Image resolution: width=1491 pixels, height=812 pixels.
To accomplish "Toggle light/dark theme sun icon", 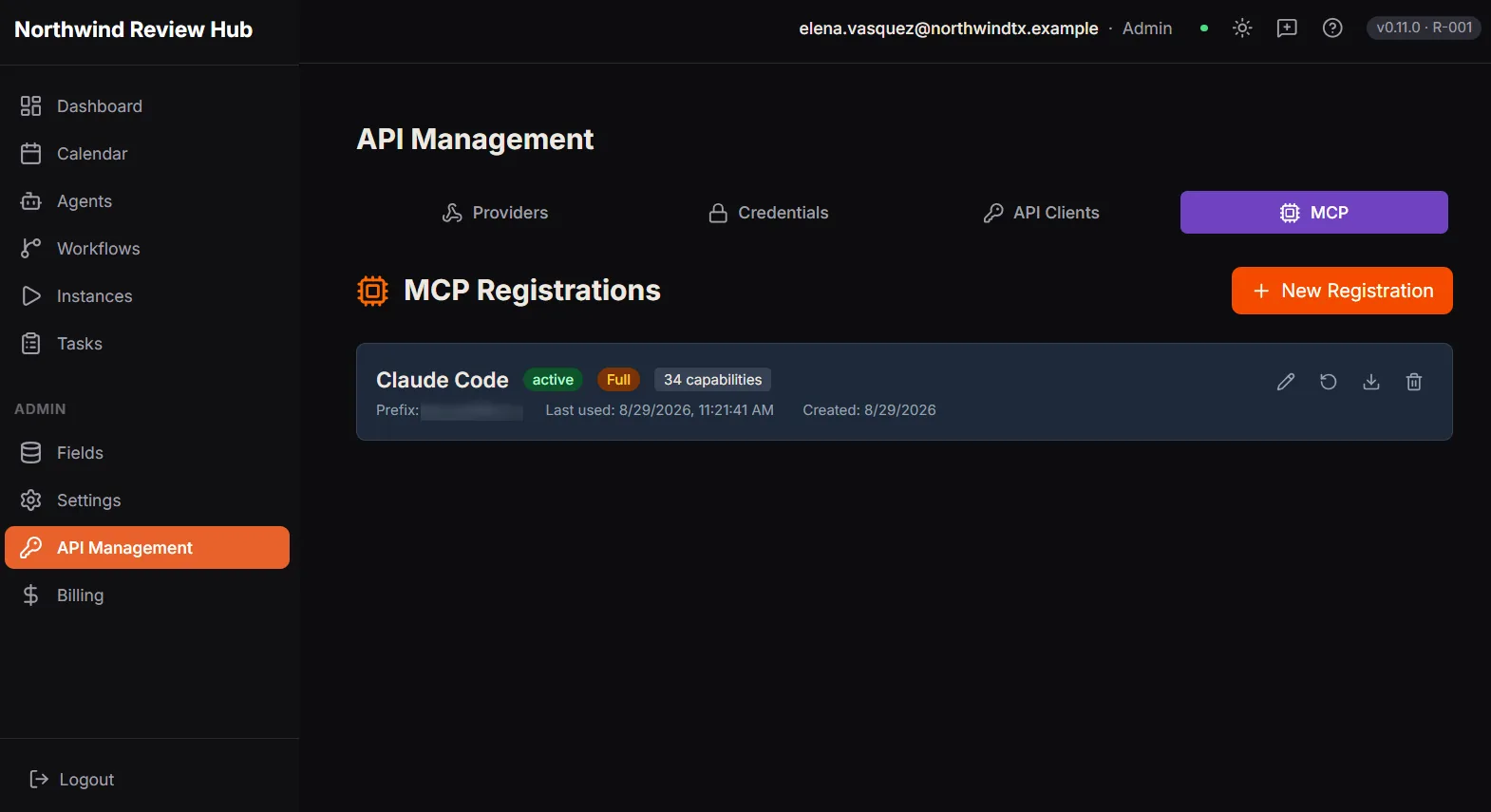I will coord(1242,28).
